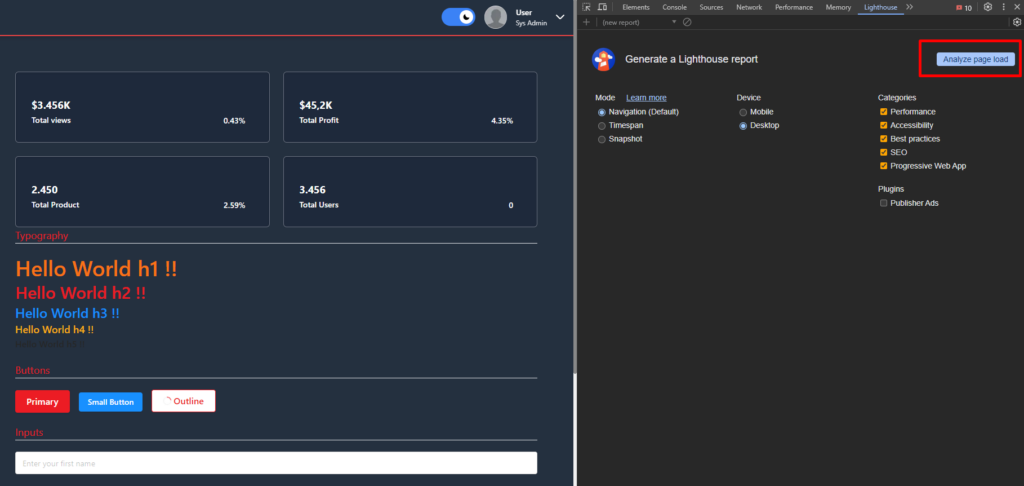Click the inspect element picker icon

pos(586,7)
